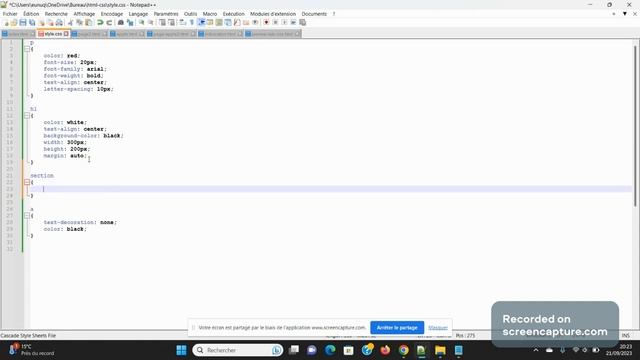Open the Function List panel icon
Image resolution: width=640 pixels, height=360 pixels.
(x=237, y=22)
